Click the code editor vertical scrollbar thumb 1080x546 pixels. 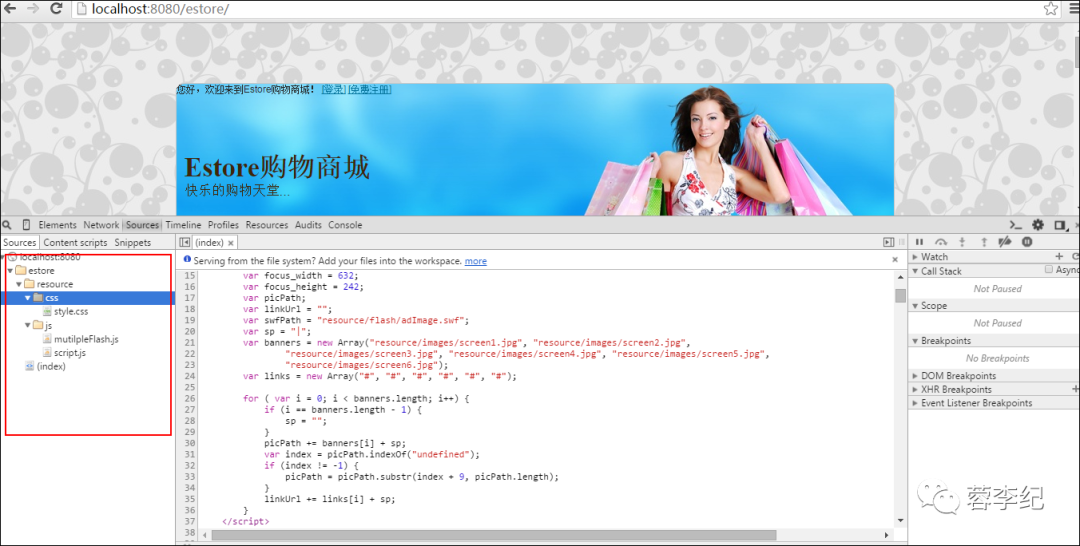tap(900, 295)
